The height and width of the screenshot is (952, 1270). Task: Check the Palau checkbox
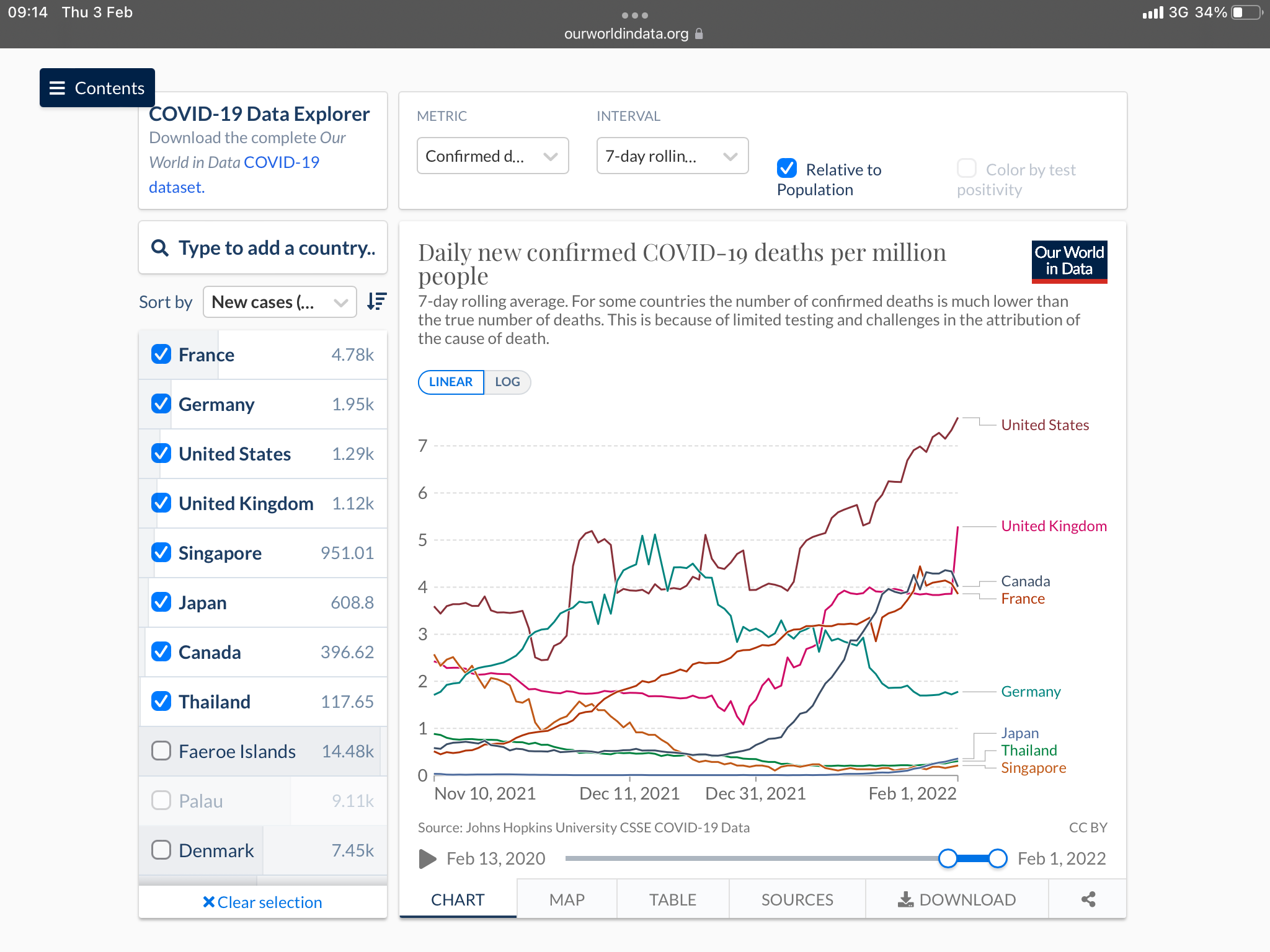[x=161, y=801]
